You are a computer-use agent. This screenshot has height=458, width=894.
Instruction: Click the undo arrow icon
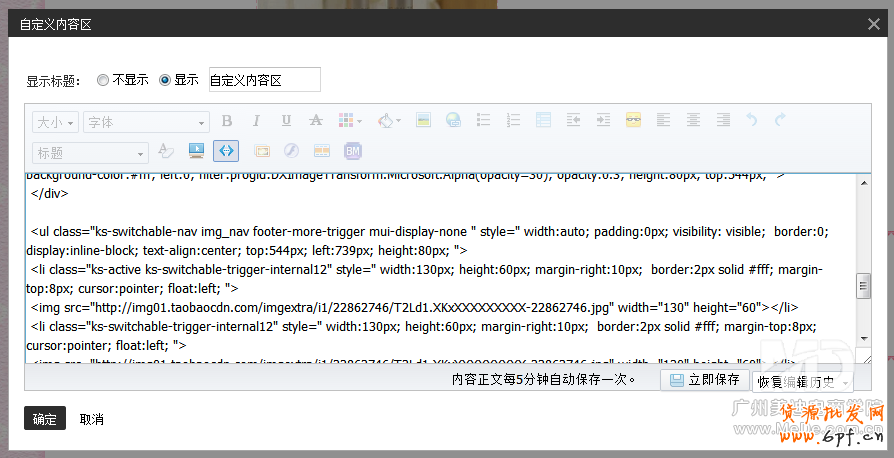coord(752,121)
